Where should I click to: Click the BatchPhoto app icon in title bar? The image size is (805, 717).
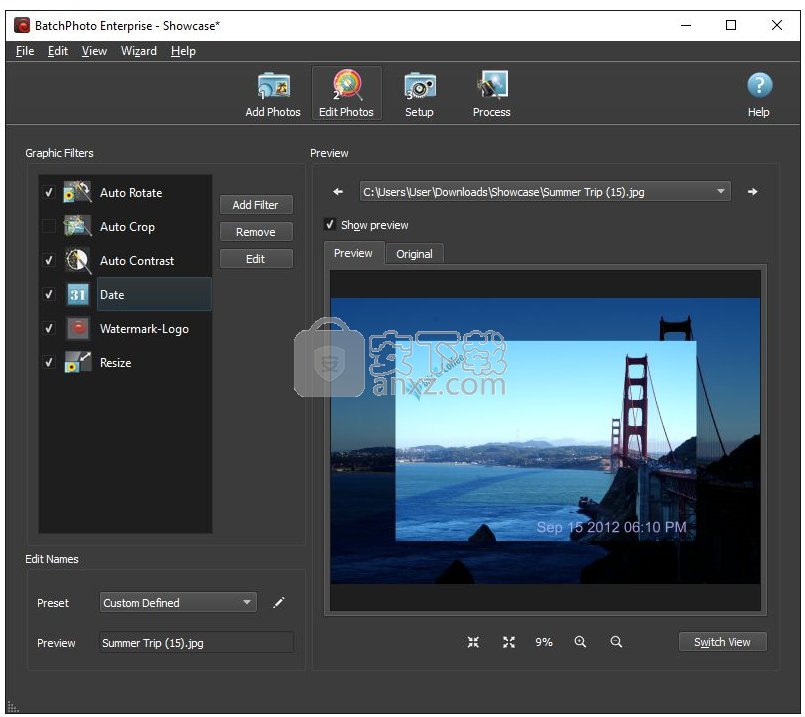tap(22, 25)
